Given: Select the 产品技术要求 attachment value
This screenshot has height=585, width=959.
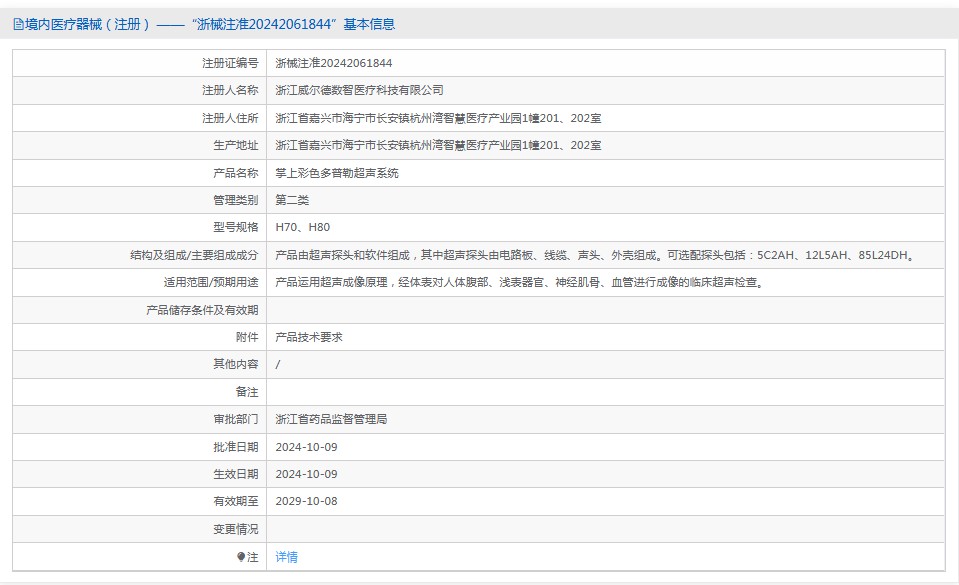Looking at the screenshot, I should click(x=309, y=337).
